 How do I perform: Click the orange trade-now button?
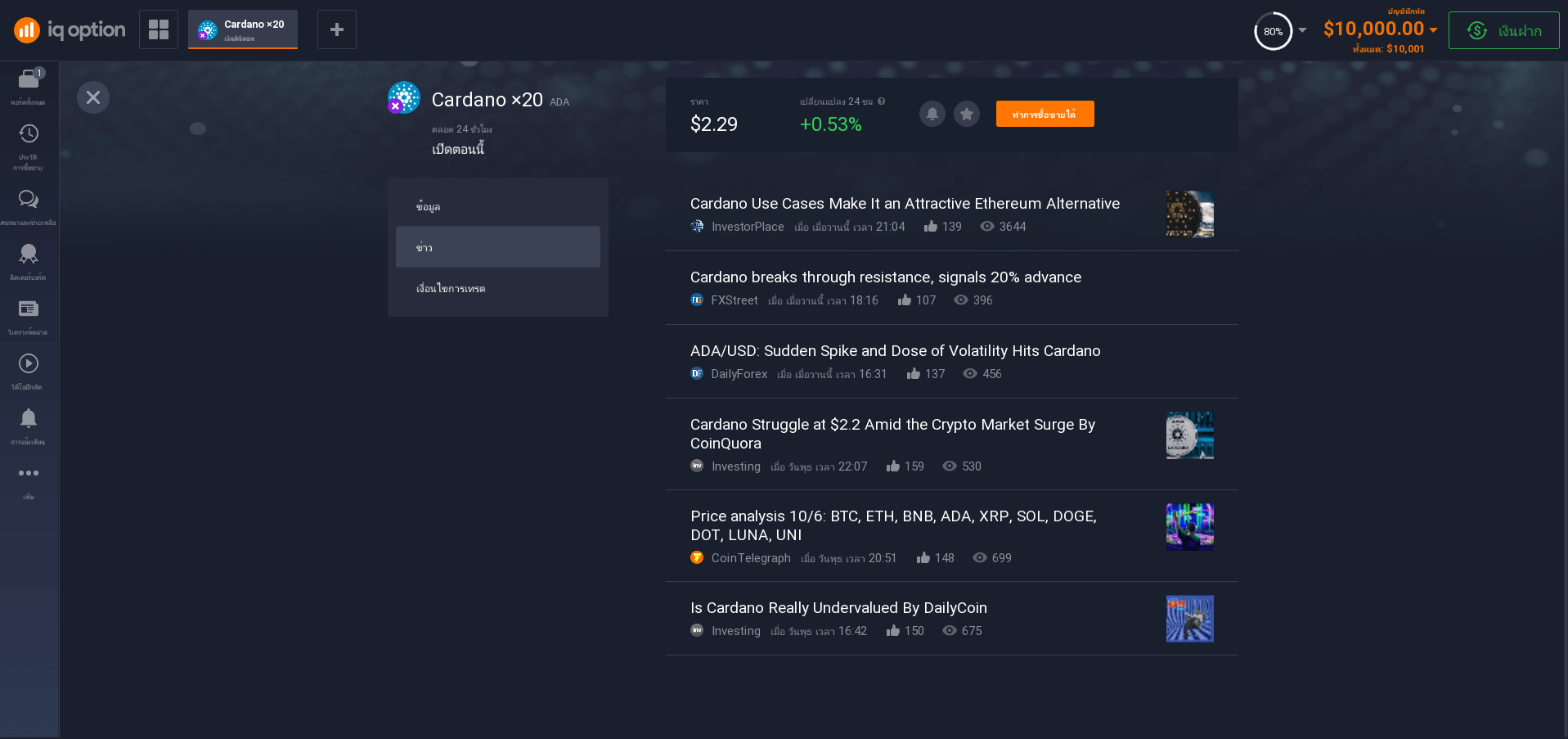pyautogui.click(x=1045, y=114)
